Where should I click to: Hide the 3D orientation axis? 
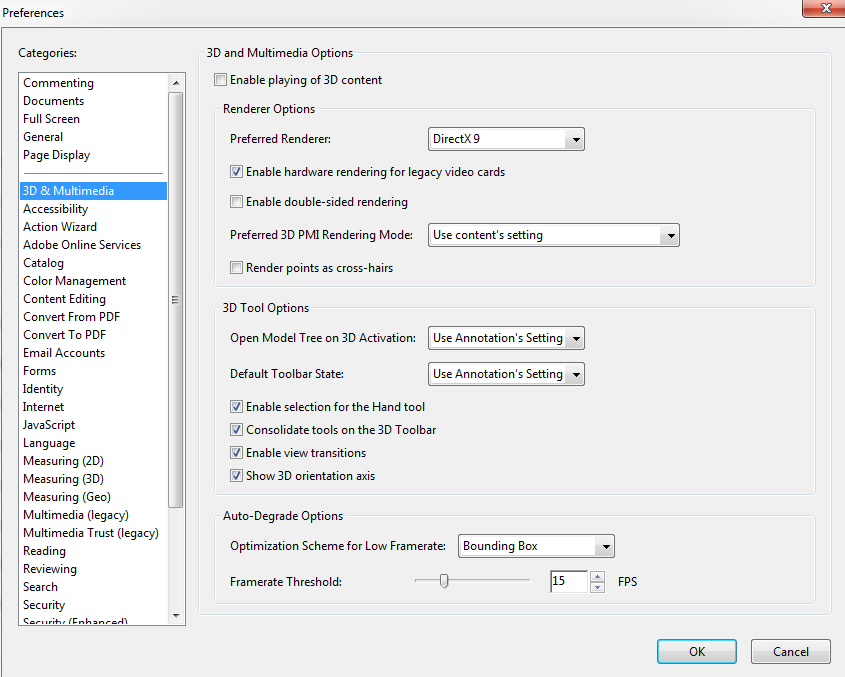point(236,475)
